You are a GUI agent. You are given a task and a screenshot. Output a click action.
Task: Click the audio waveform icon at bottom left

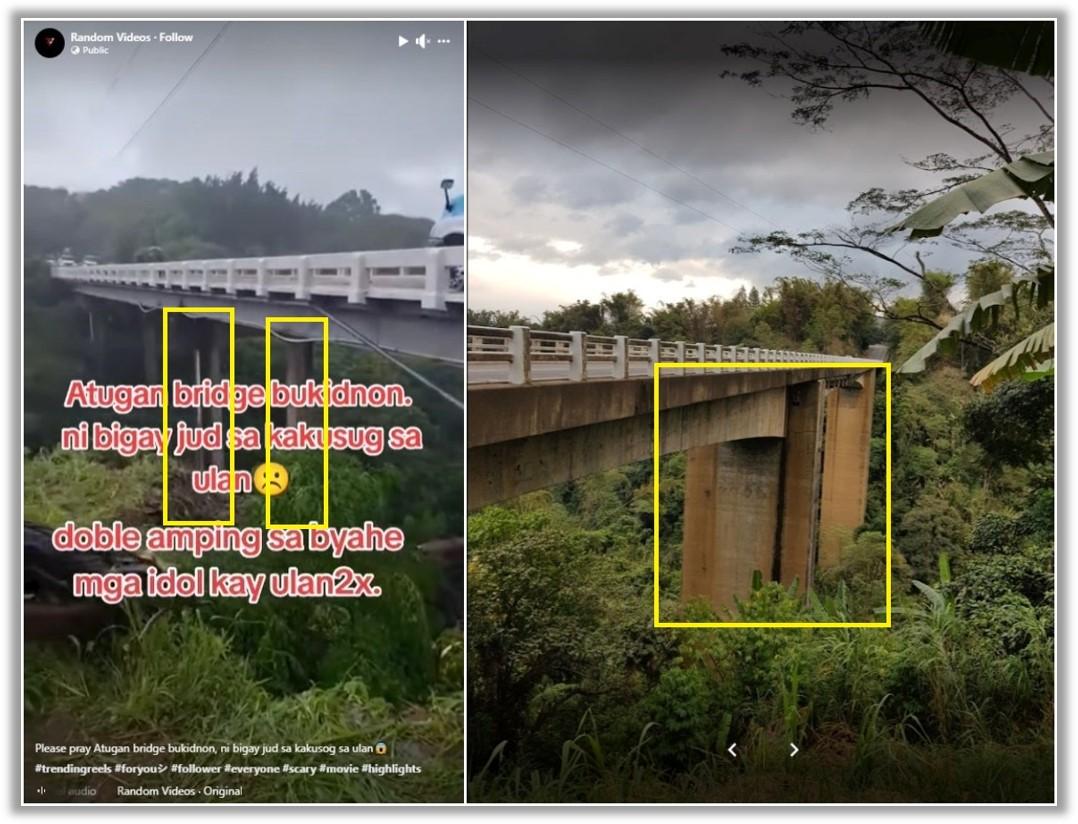point(41,791)
